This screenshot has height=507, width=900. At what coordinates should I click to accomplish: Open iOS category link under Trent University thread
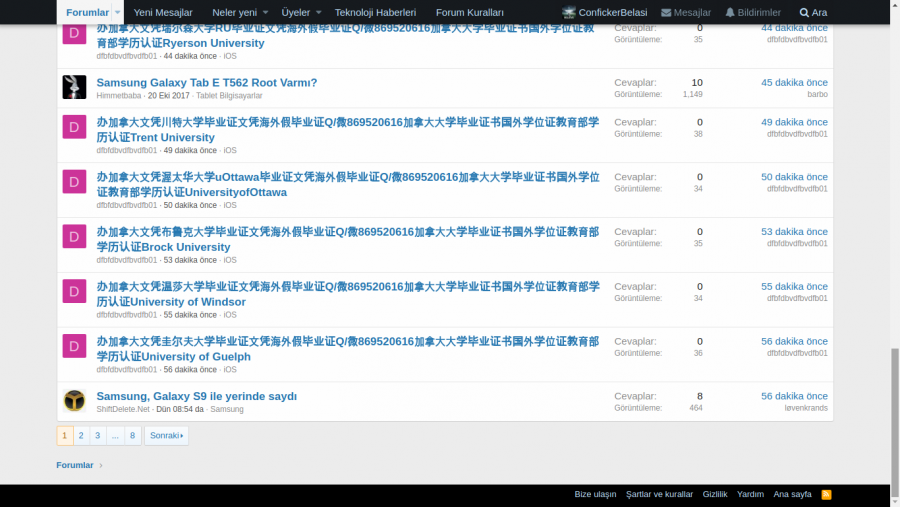[230, 150]
